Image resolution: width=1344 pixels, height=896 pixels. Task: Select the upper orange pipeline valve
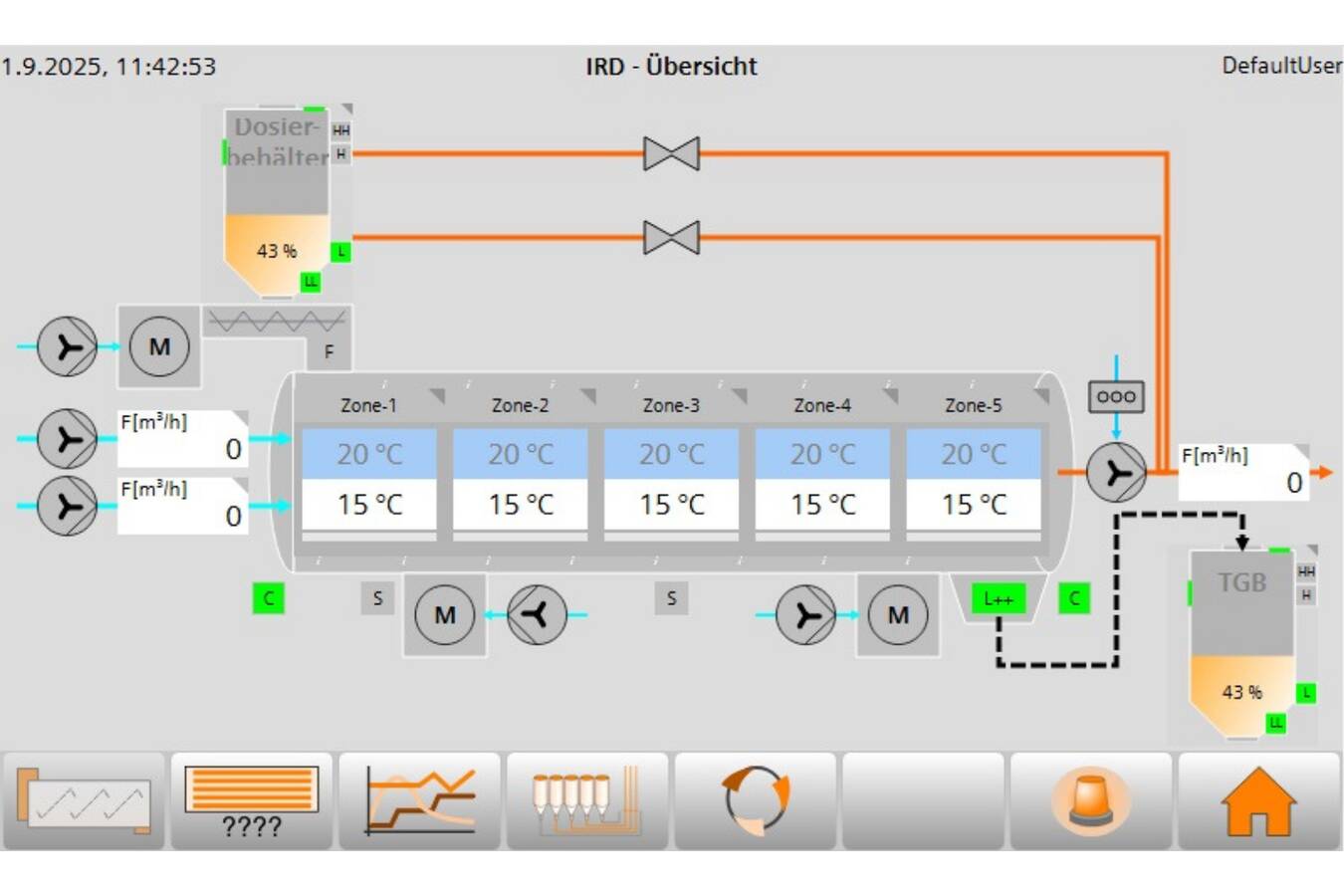671,154
